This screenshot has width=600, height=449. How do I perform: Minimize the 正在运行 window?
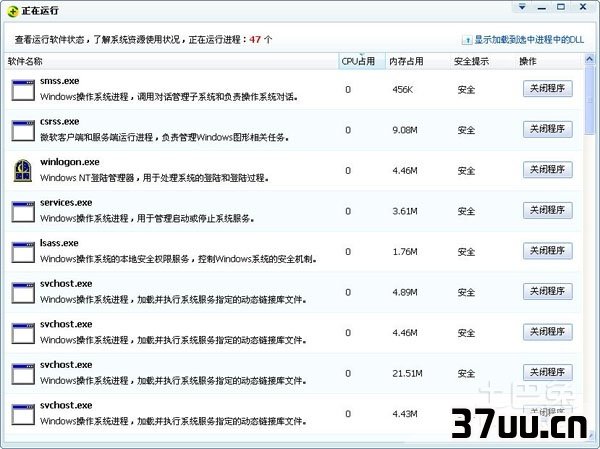[541, 7]
